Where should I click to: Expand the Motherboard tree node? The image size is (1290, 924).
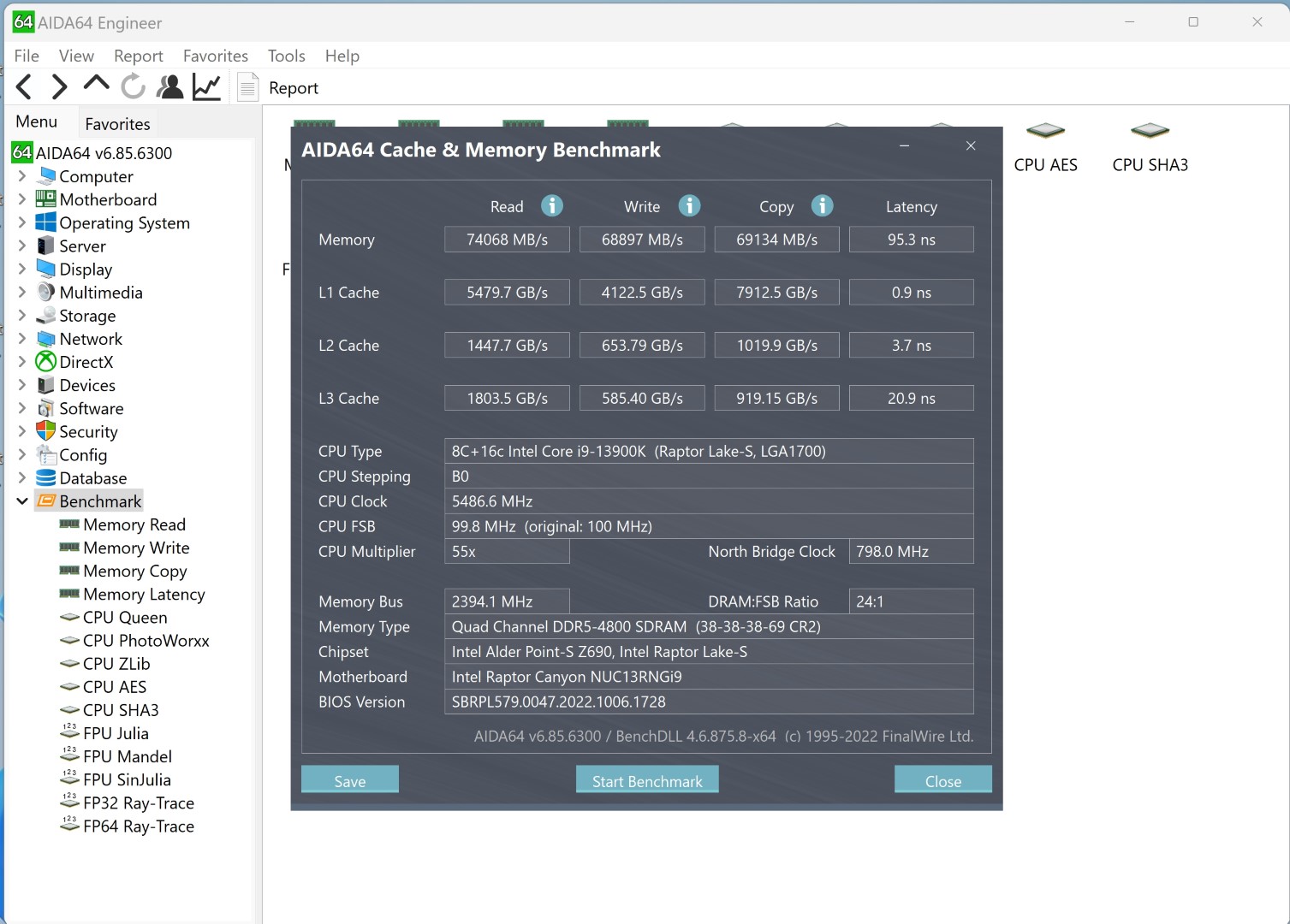(22, 199)
